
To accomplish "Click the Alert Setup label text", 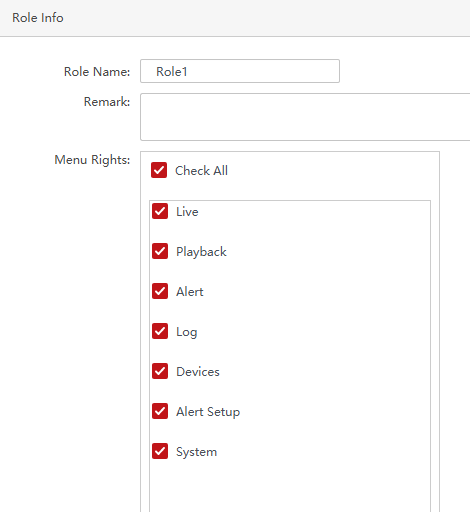I will click(x=208, y=412).
